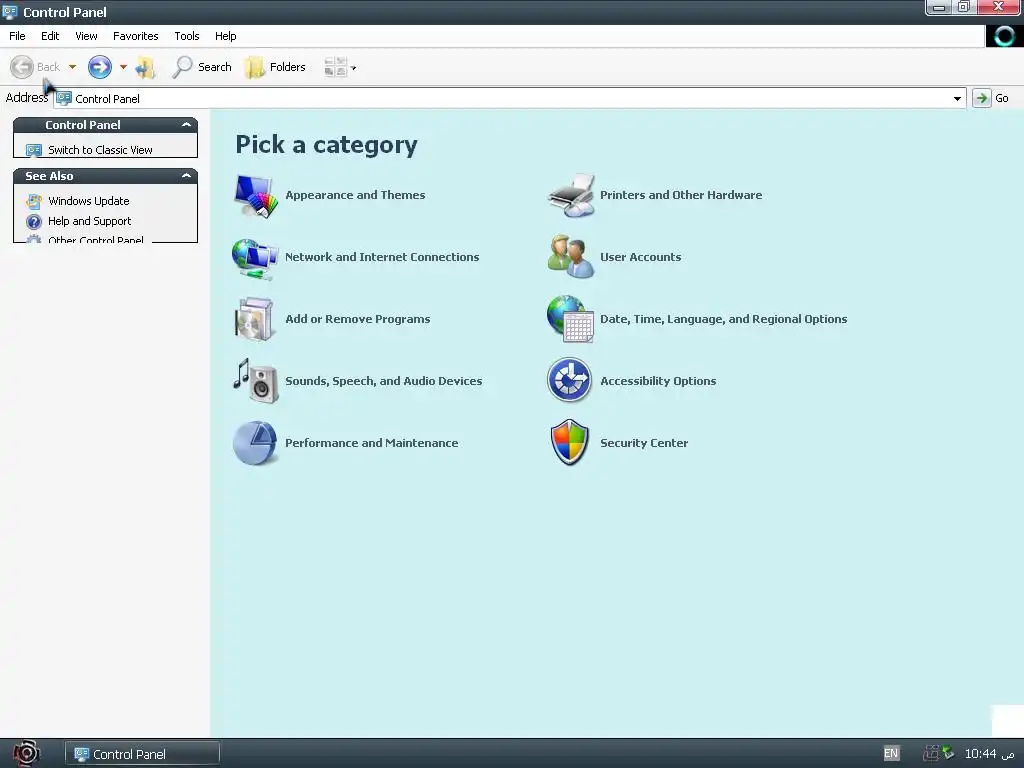This screenshot has height=768, width=1024.
Task: Click the Windows Update icon in See Also
Action: pyautogui.click(x=34, y=201)
